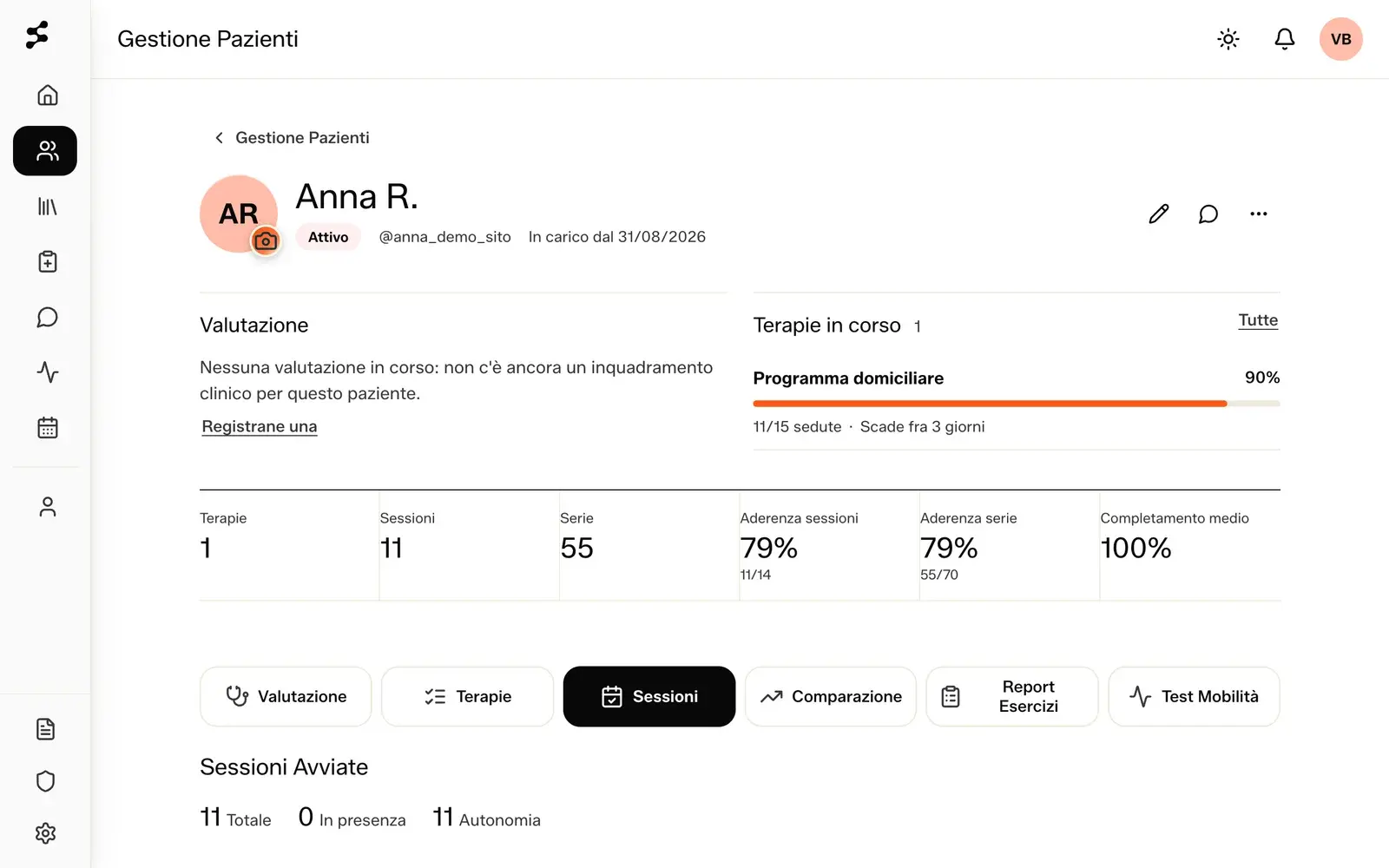This screenshot has height=868, width=1389.
Task: Open the Test Mobilità tab
Action: pos(1194,696)
